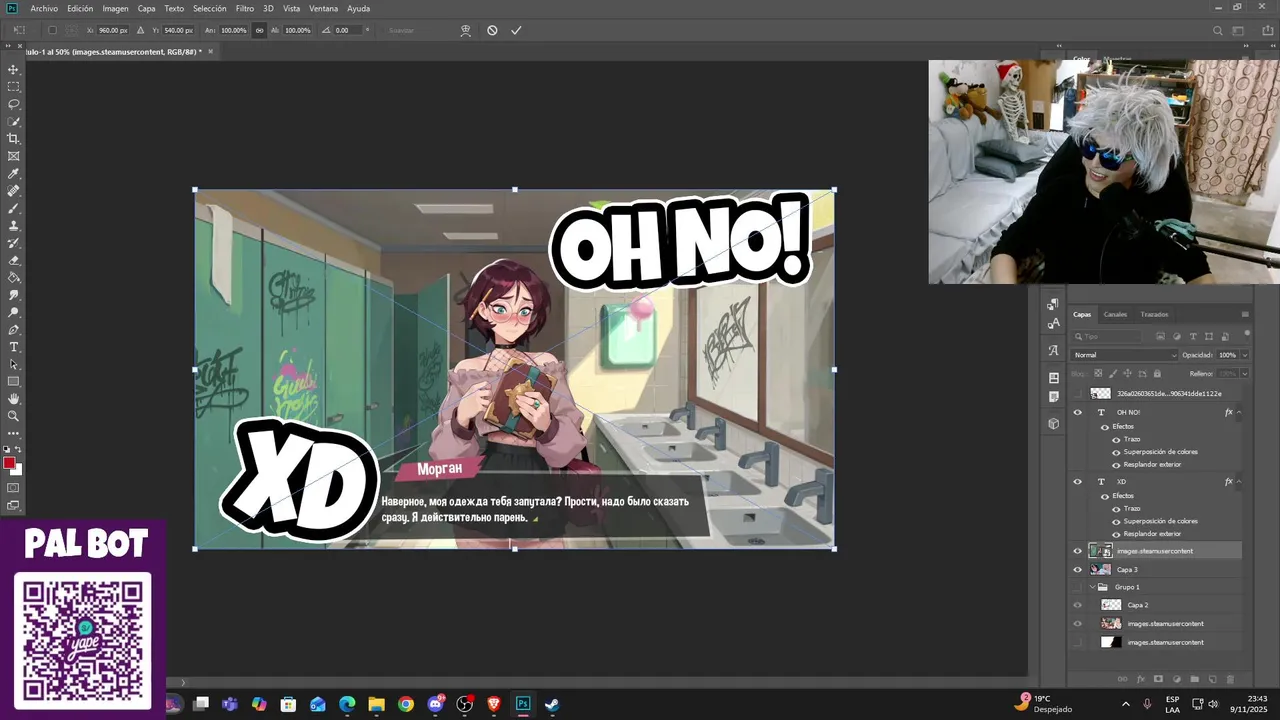
Task: Open the layer filter Tipo dropdown
Action: tap(1108, 336)
